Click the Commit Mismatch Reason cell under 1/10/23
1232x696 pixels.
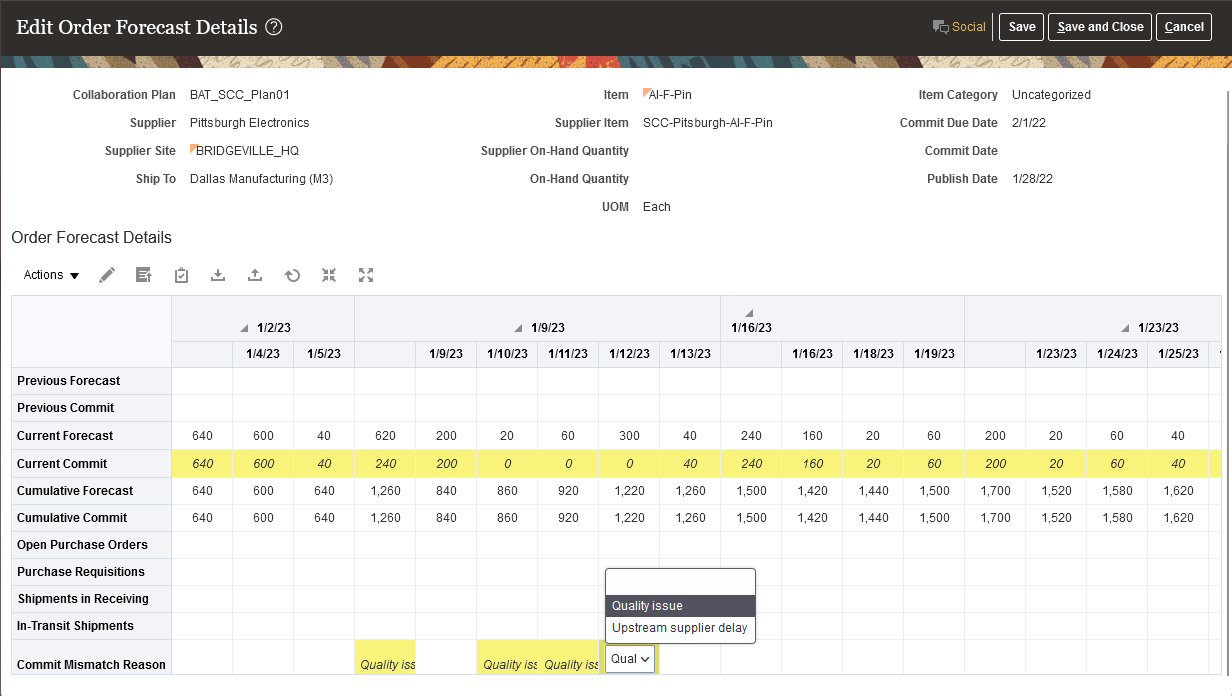tap(507, 659)
